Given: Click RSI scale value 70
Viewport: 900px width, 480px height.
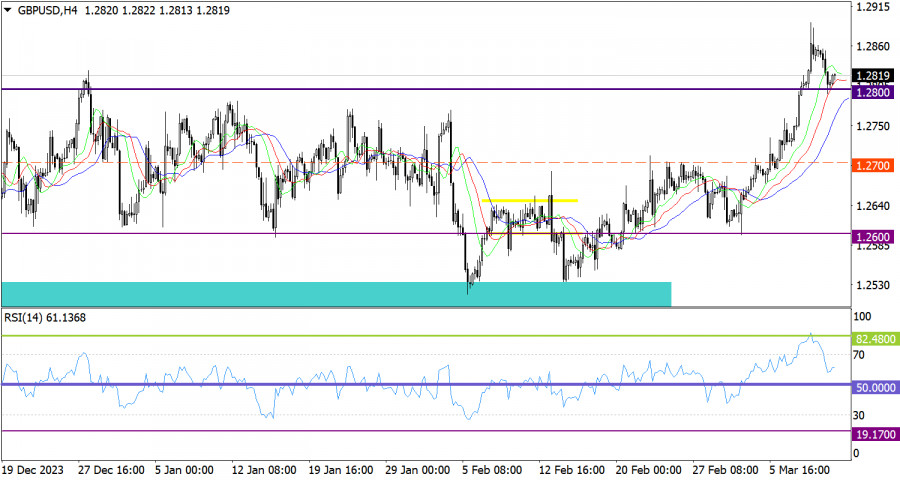Looking at the screenshot, I should (x=859, y=355).
